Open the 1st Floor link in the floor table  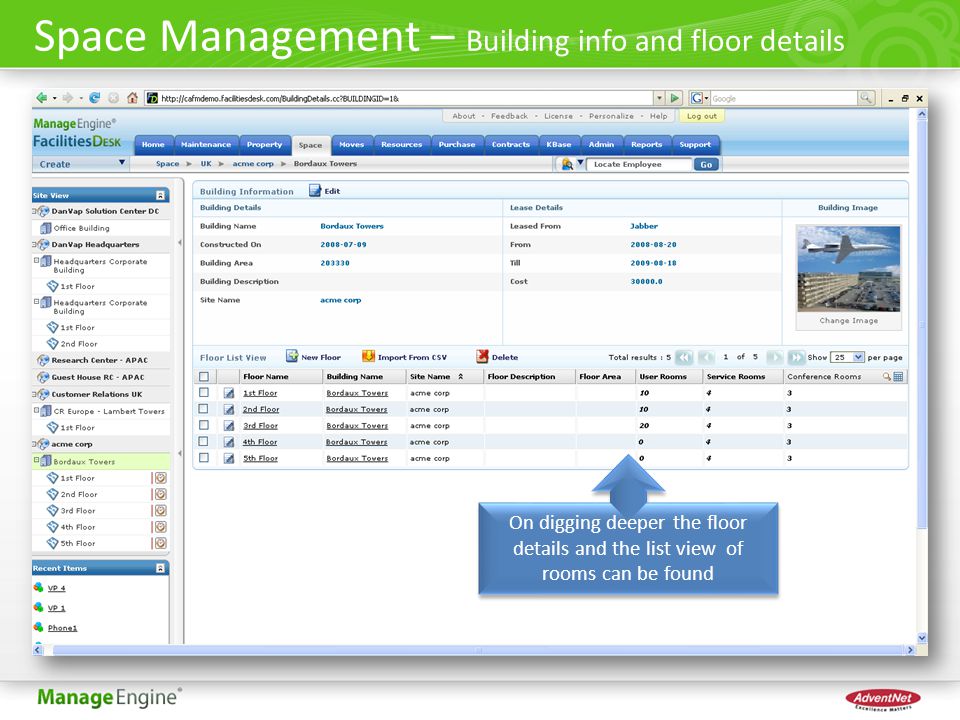pos(260,393)
